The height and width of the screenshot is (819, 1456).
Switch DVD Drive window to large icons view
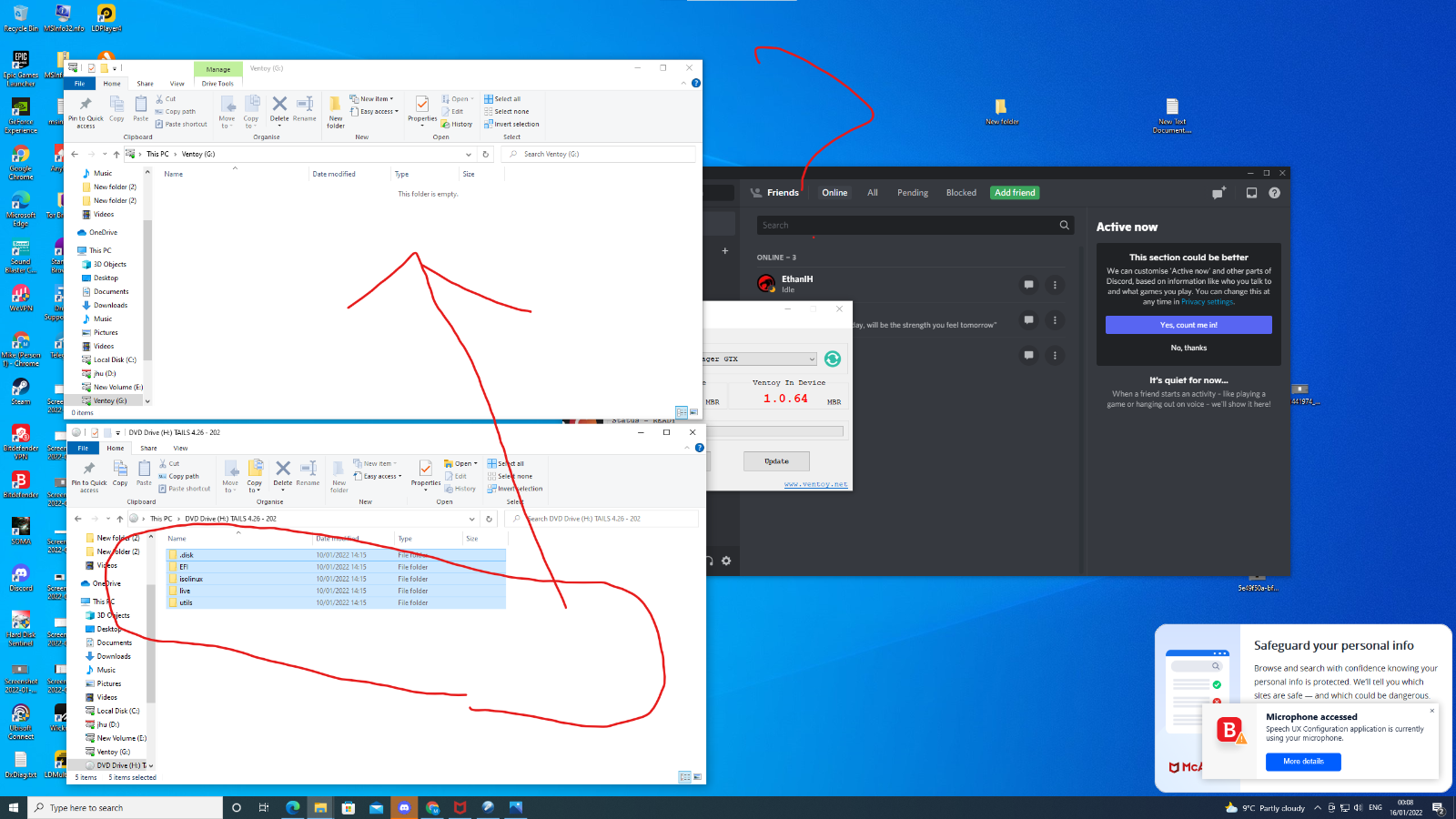tap(697, 777)
